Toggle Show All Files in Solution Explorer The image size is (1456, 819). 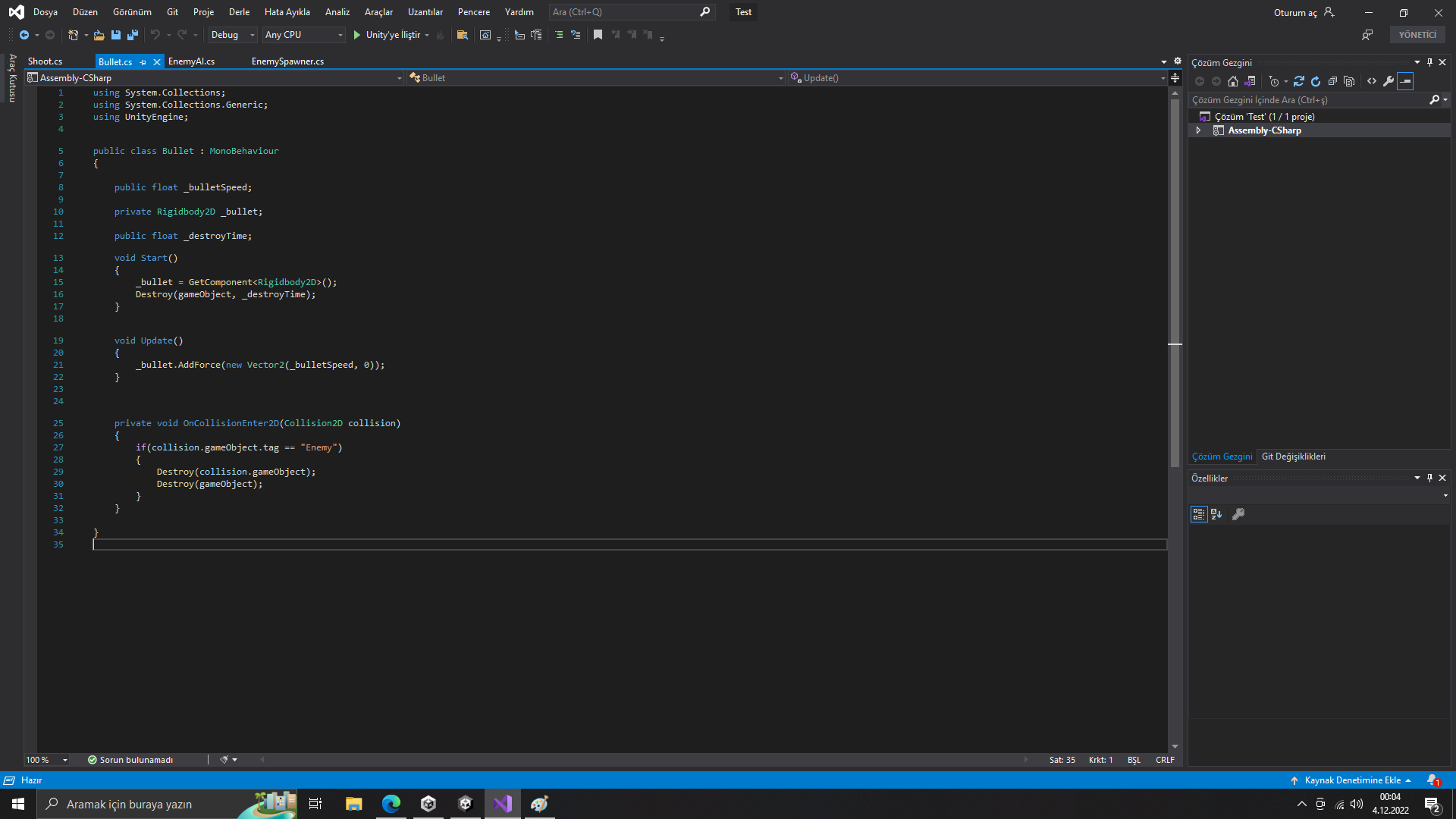coord(1349,81)
